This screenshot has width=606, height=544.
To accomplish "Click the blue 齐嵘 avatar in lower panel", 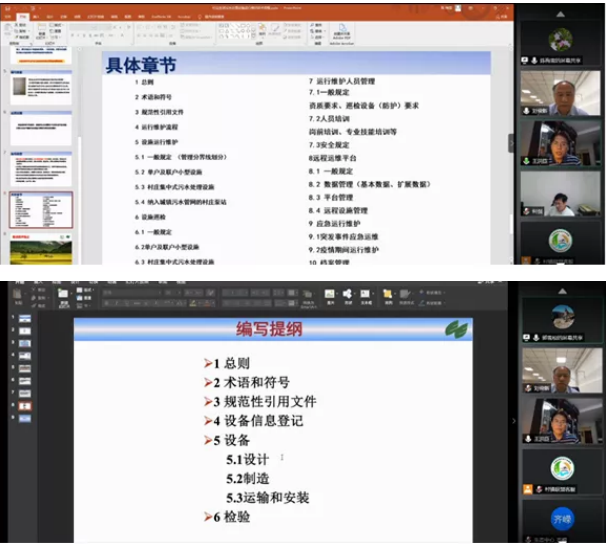I will (x=562, y=518).
